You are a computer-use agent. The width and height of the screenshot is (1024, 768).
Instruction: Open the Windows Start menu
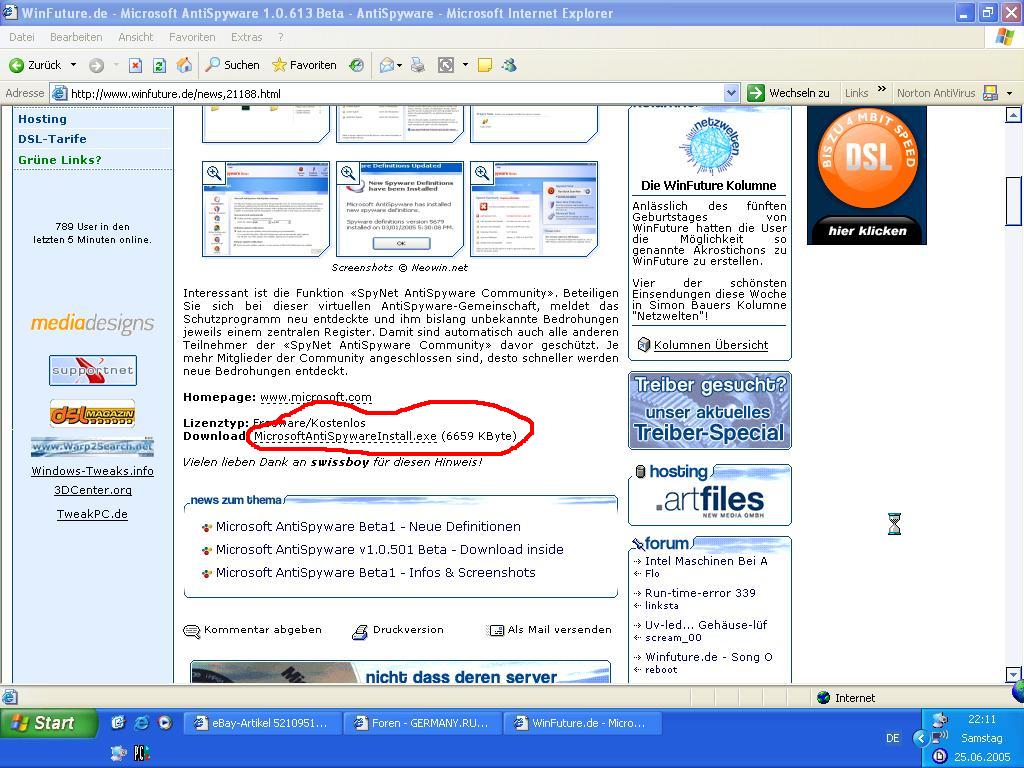click(x=48, y=723)
